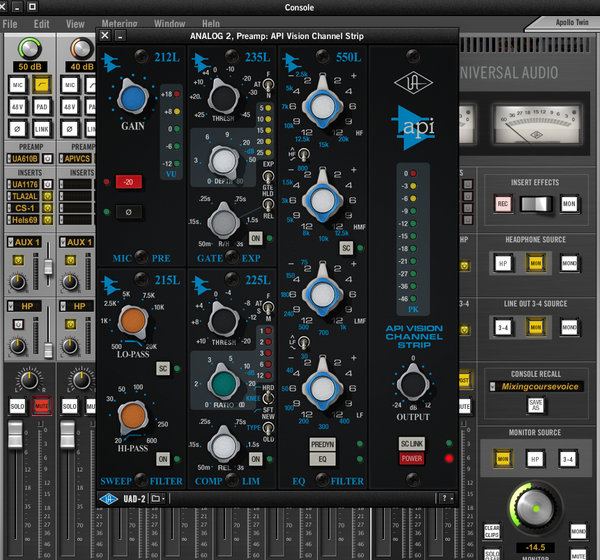Open the plugin preset folder dropdown
Viewport: 600px width, 560px height.
[x=160, y=498]
